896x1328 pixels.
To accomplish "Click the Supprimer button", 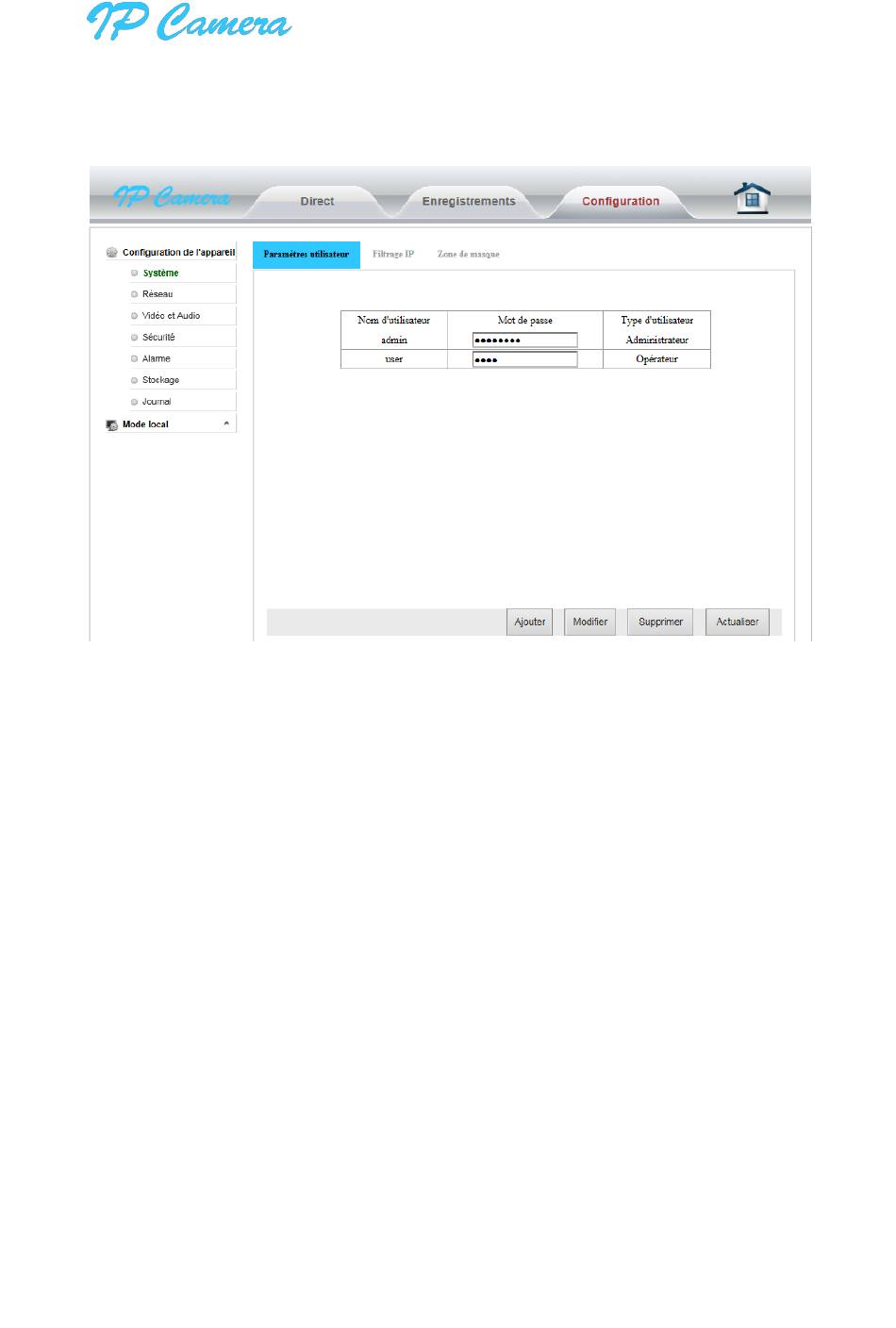I will 660,622.
